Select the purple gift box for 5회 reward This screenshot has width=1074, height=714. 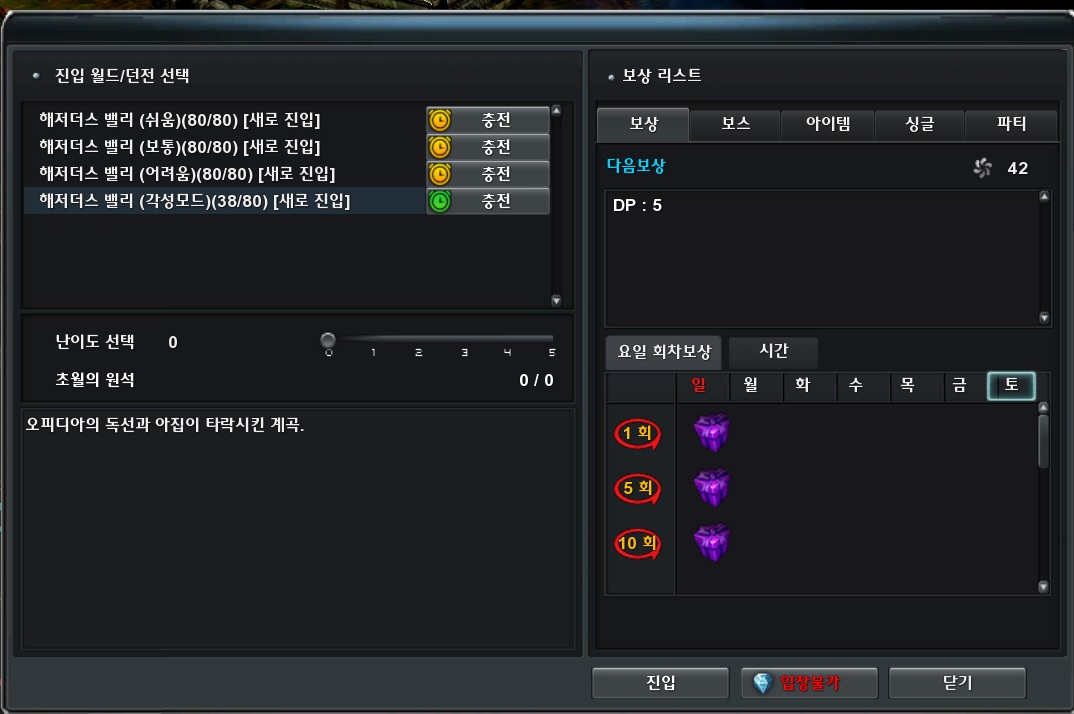pos(712,487)
